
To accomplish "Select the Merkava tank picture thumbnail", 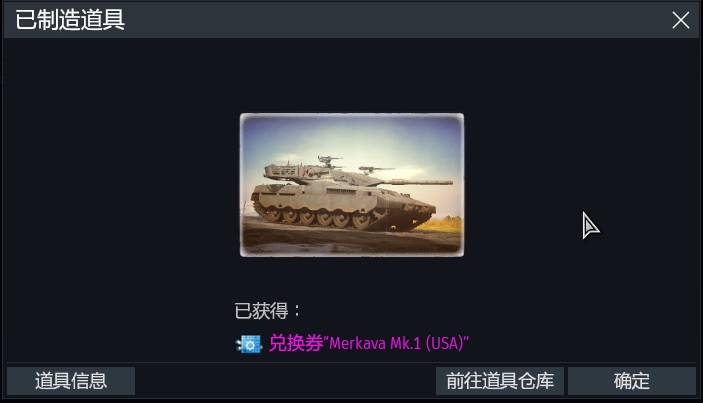I will pos(352,185).
